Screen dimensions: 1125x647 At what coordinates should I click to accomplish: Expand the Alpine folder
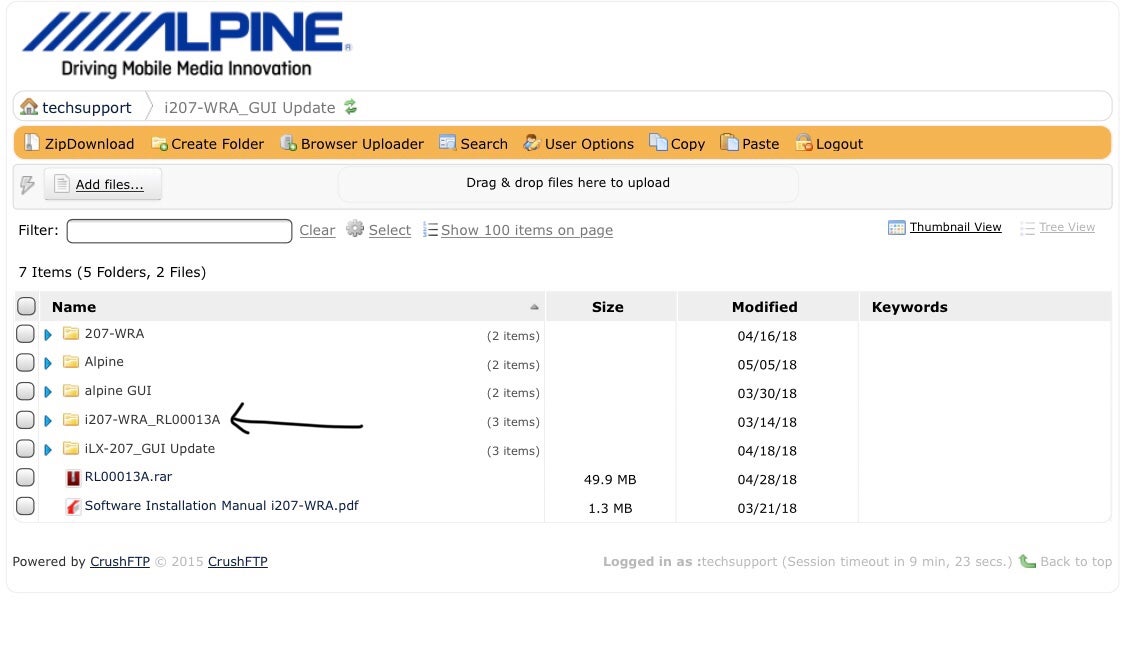coord(47,362)
